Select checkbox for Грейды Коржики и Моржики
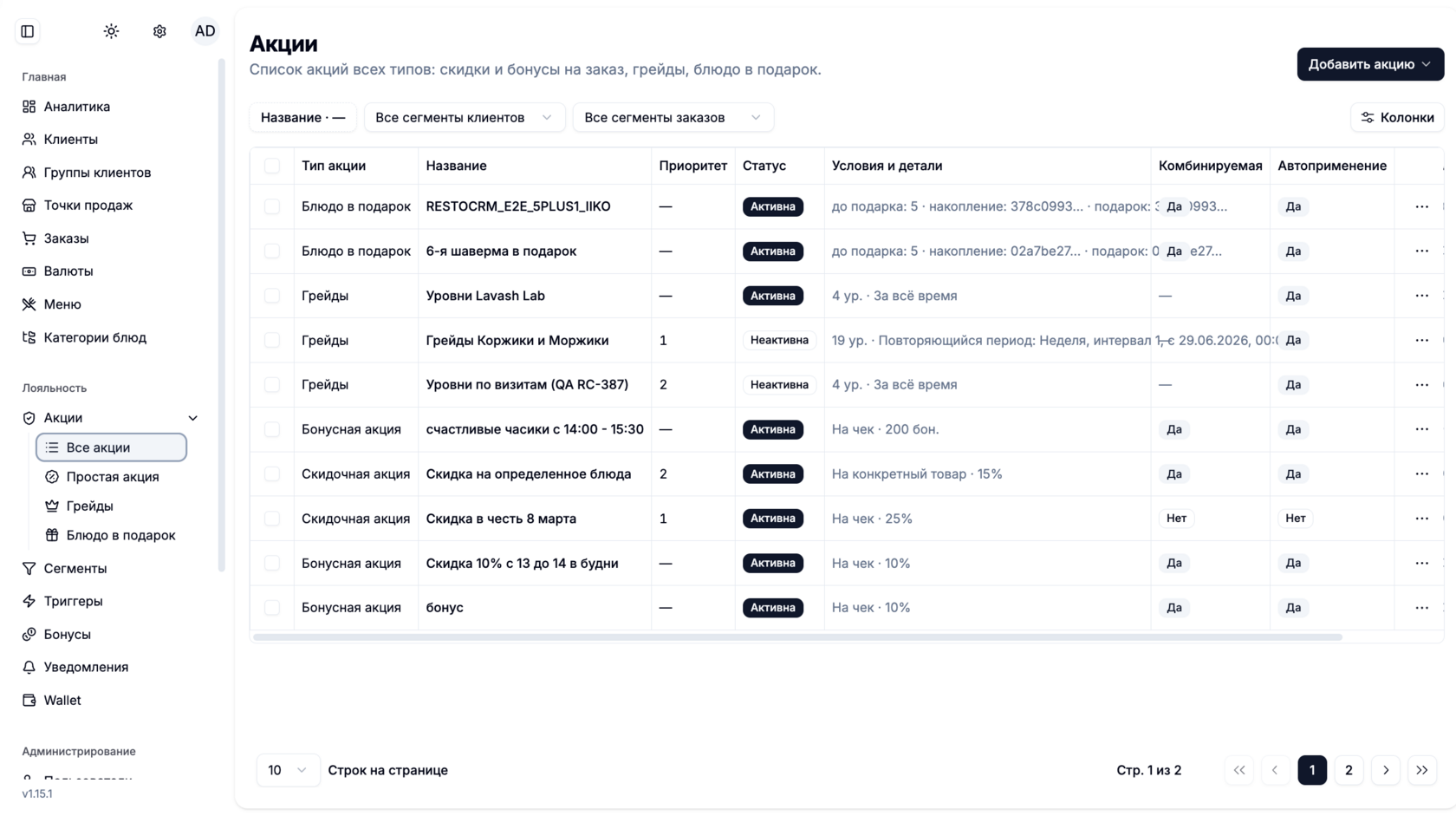This screenshot has width=1456, height=816. [x=272, y=340]
